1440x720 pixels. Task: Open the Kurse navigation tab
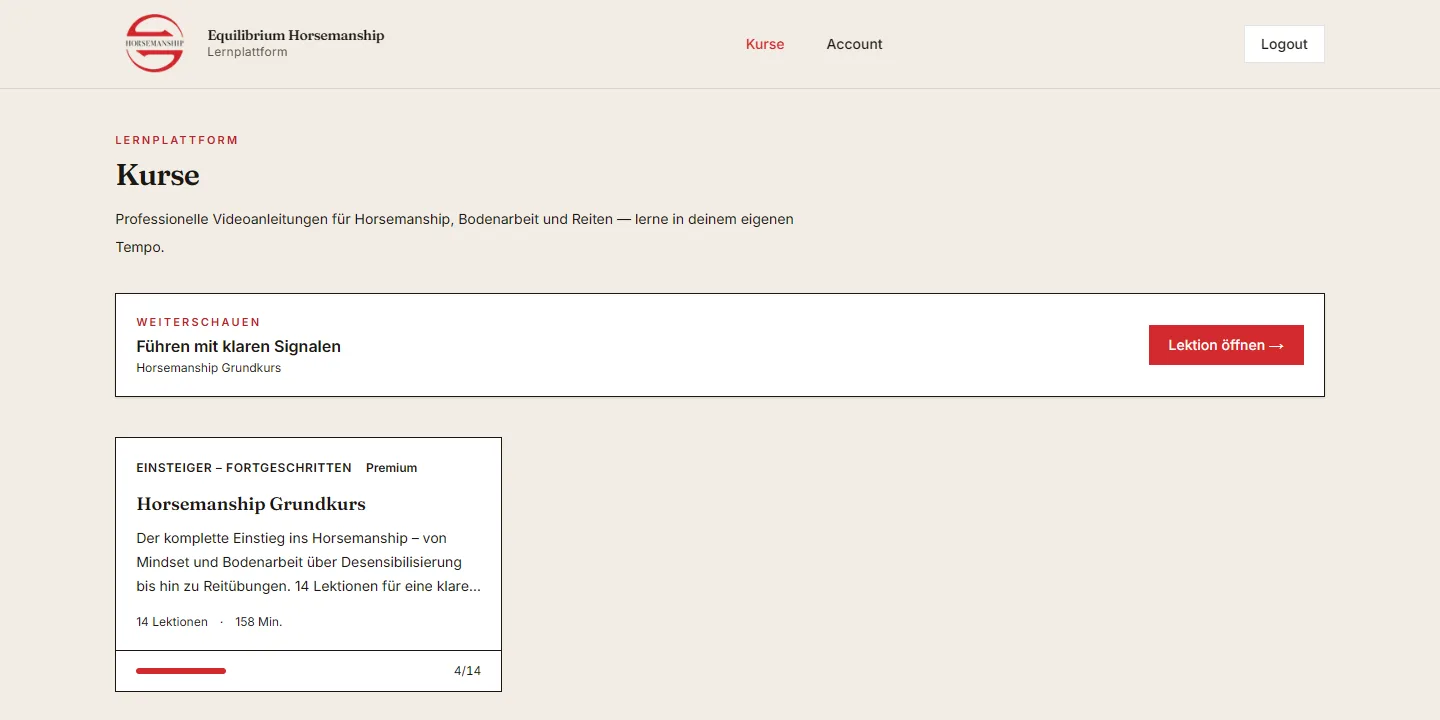click(765, 44)
